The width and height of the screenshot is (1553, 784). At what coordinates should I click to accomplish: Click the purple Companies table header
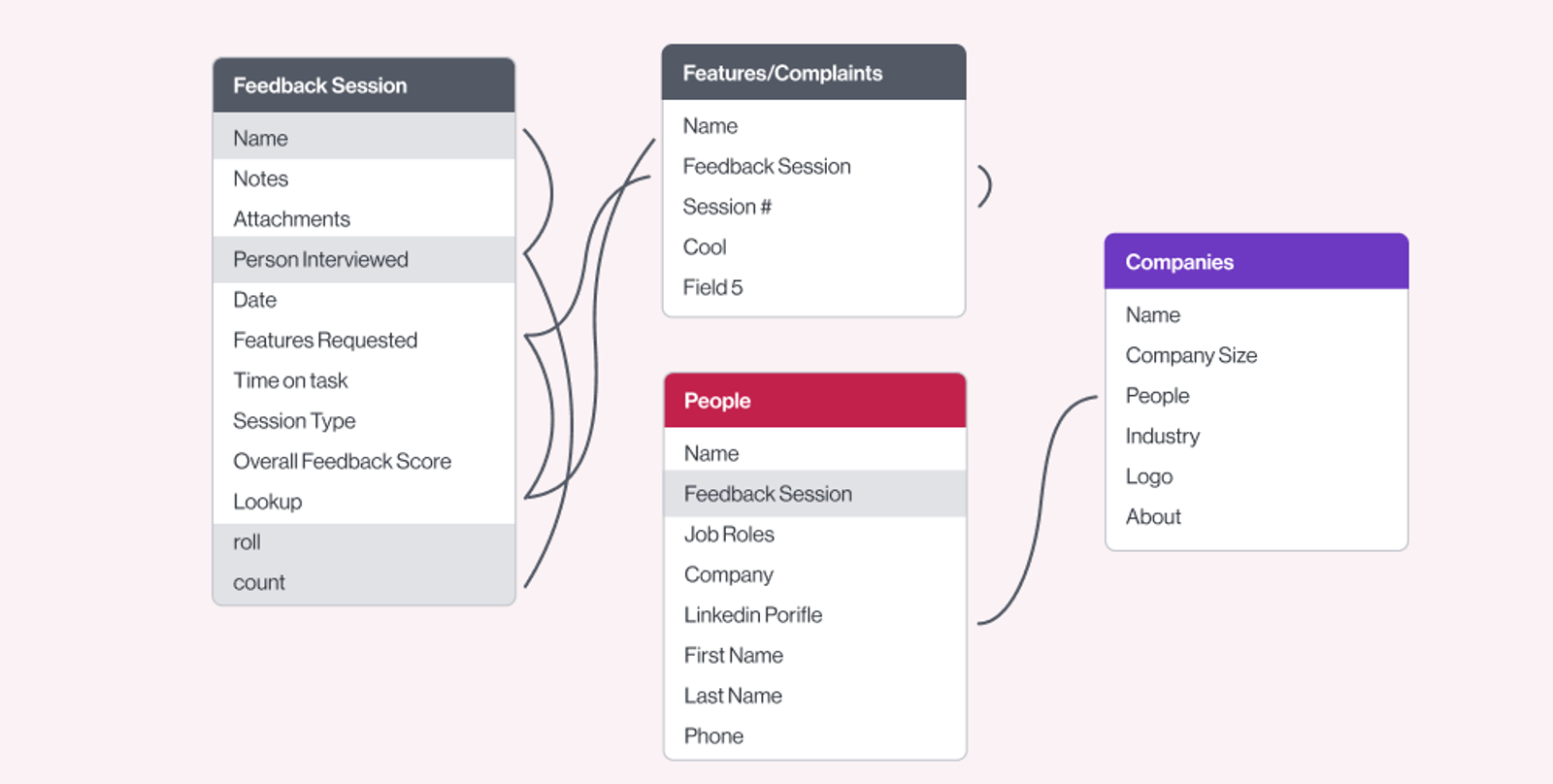(x=1256, y=262)
